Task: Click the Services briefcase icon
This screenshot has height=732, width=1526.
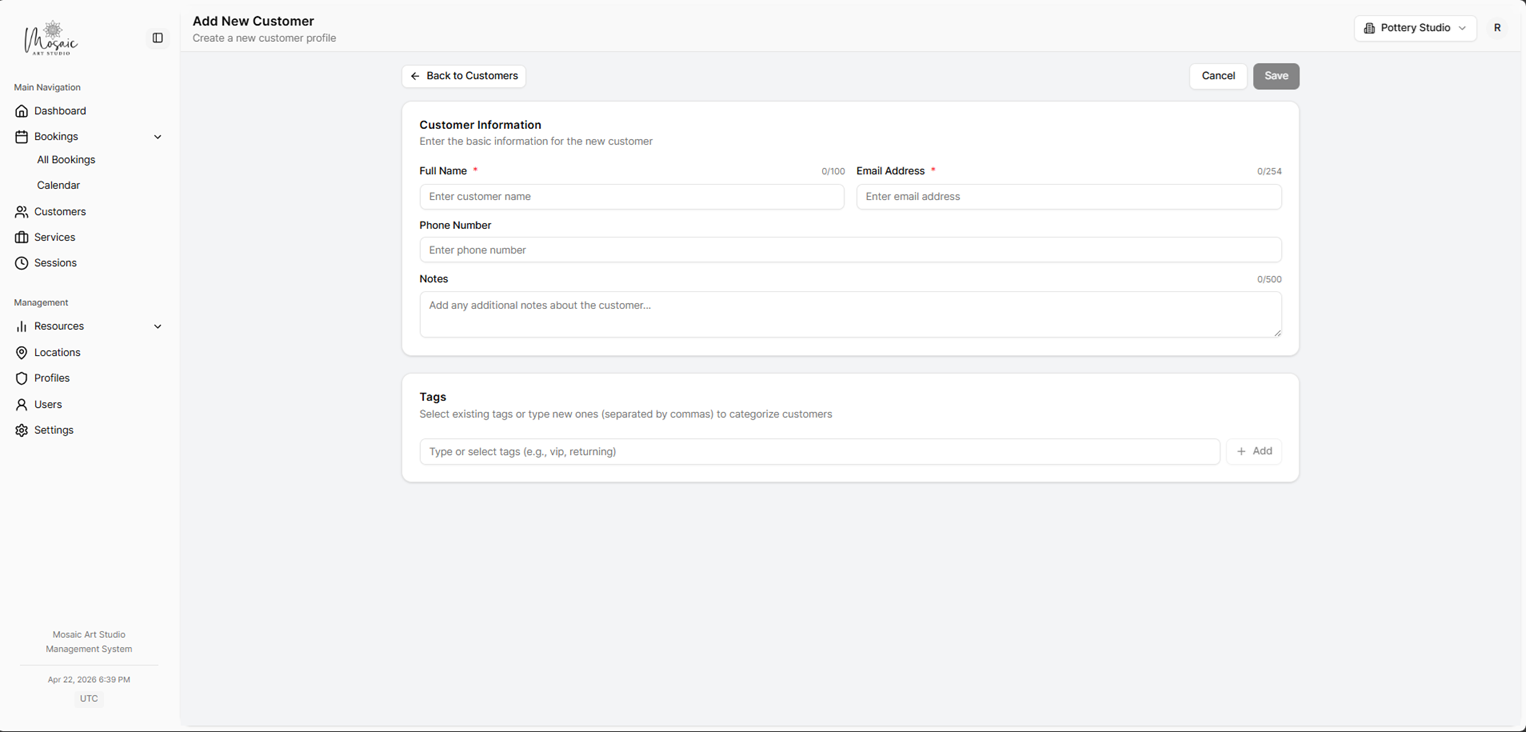Action: pyautogui.click(x=21, y=237)
